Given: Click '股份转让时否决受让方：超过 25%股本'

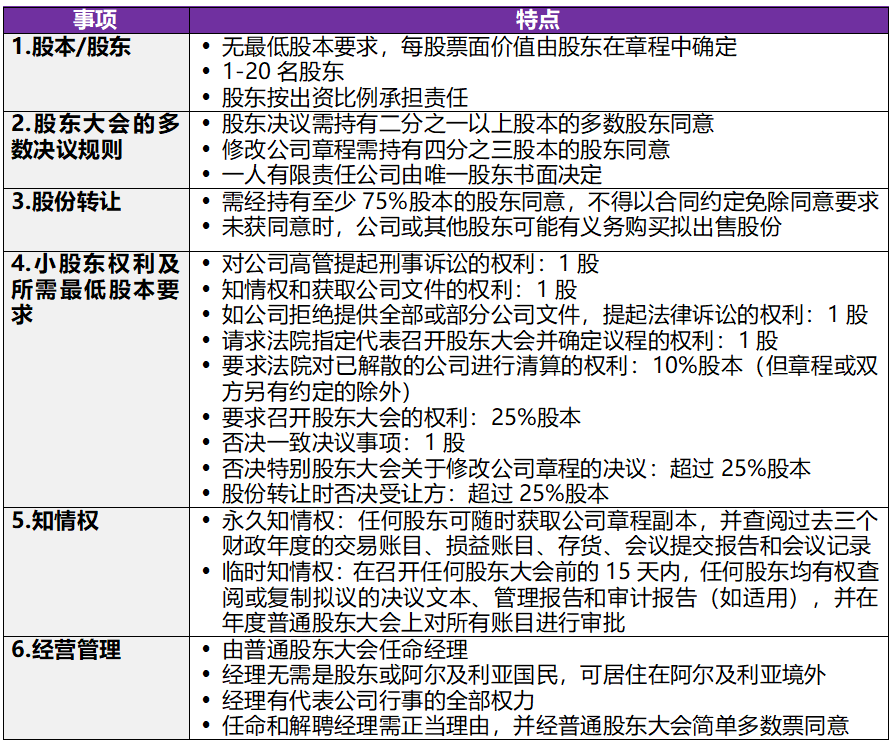Looking at the screenshot, I should (x=415, y=494).
